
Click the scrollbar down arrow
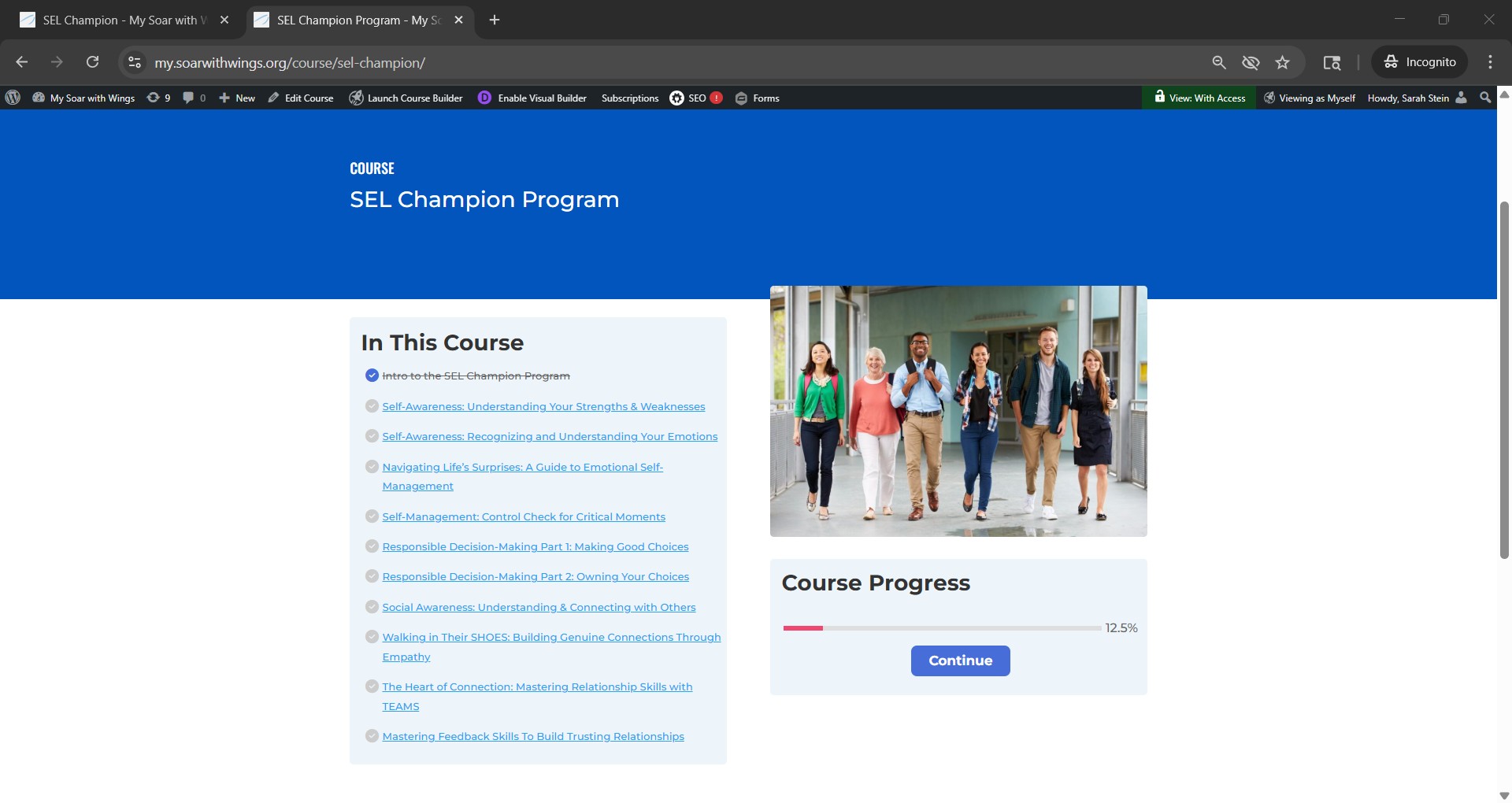[1504, 795]
